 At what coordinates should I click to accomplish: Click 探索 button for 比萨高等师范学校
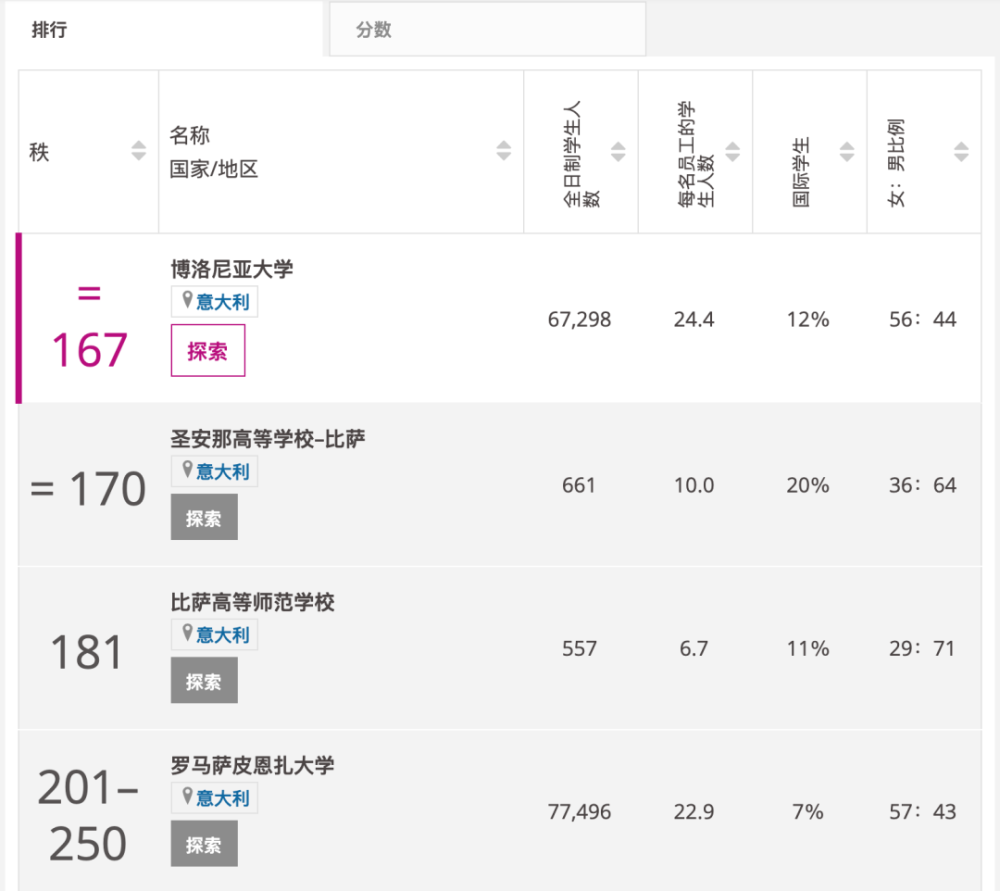pyautogui.click(x=204, y=681)
